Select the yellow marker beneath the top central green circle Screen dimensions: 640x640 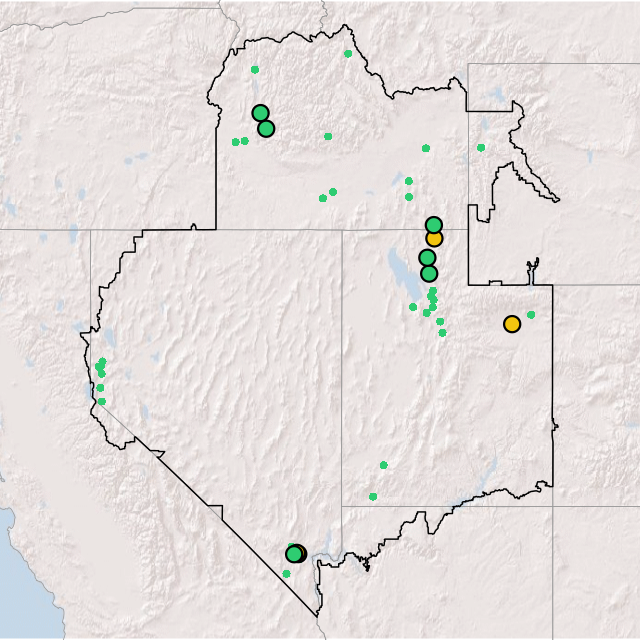(434, 238)
